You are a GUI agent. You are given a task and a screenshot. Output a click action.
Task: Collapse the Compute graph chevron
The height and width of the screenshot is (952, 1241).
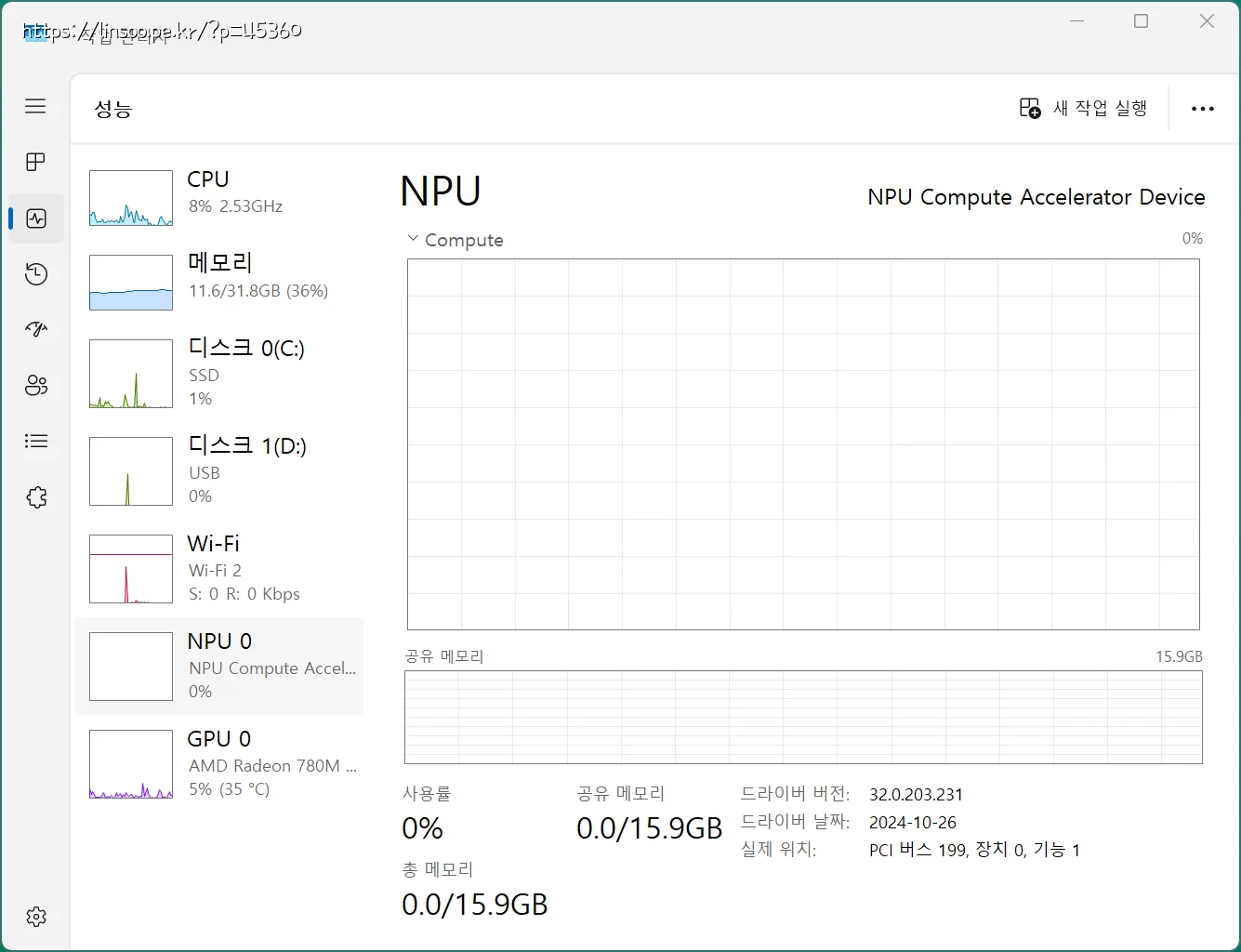(413, 239)
